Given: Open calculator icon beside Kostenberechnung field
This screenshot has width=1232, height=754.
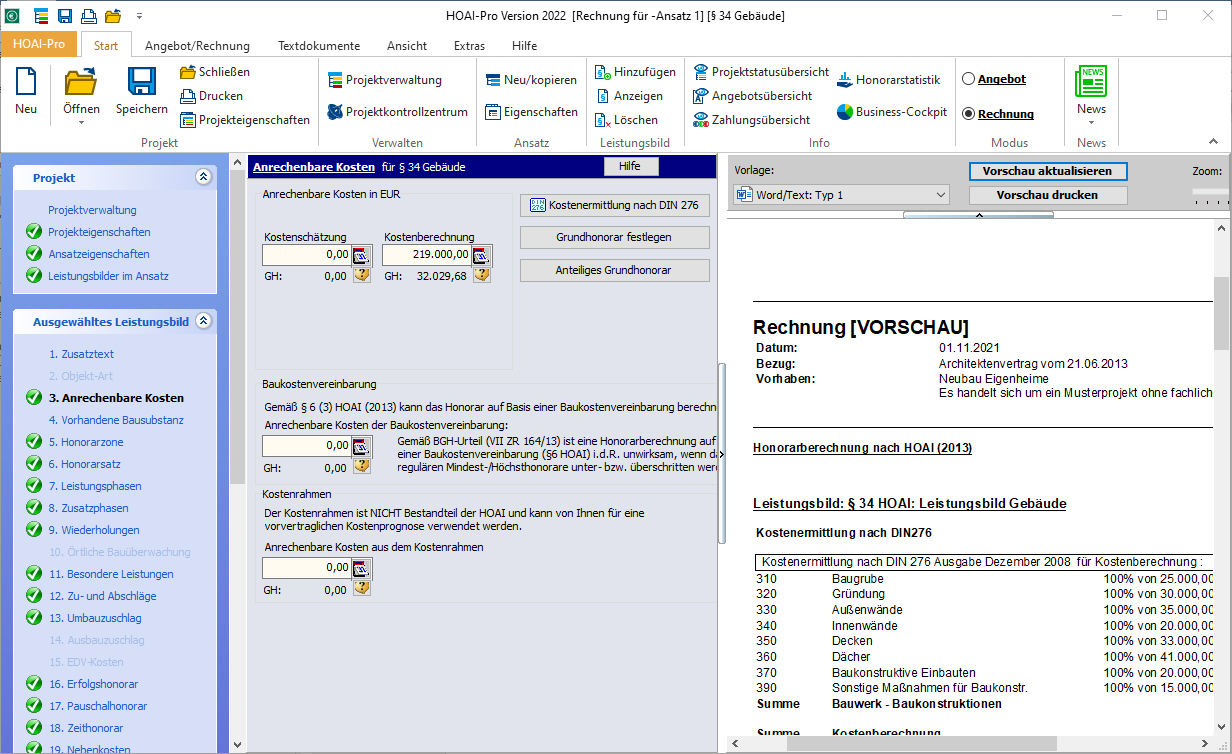Looking at the screenshot, I should pos(482,255).
